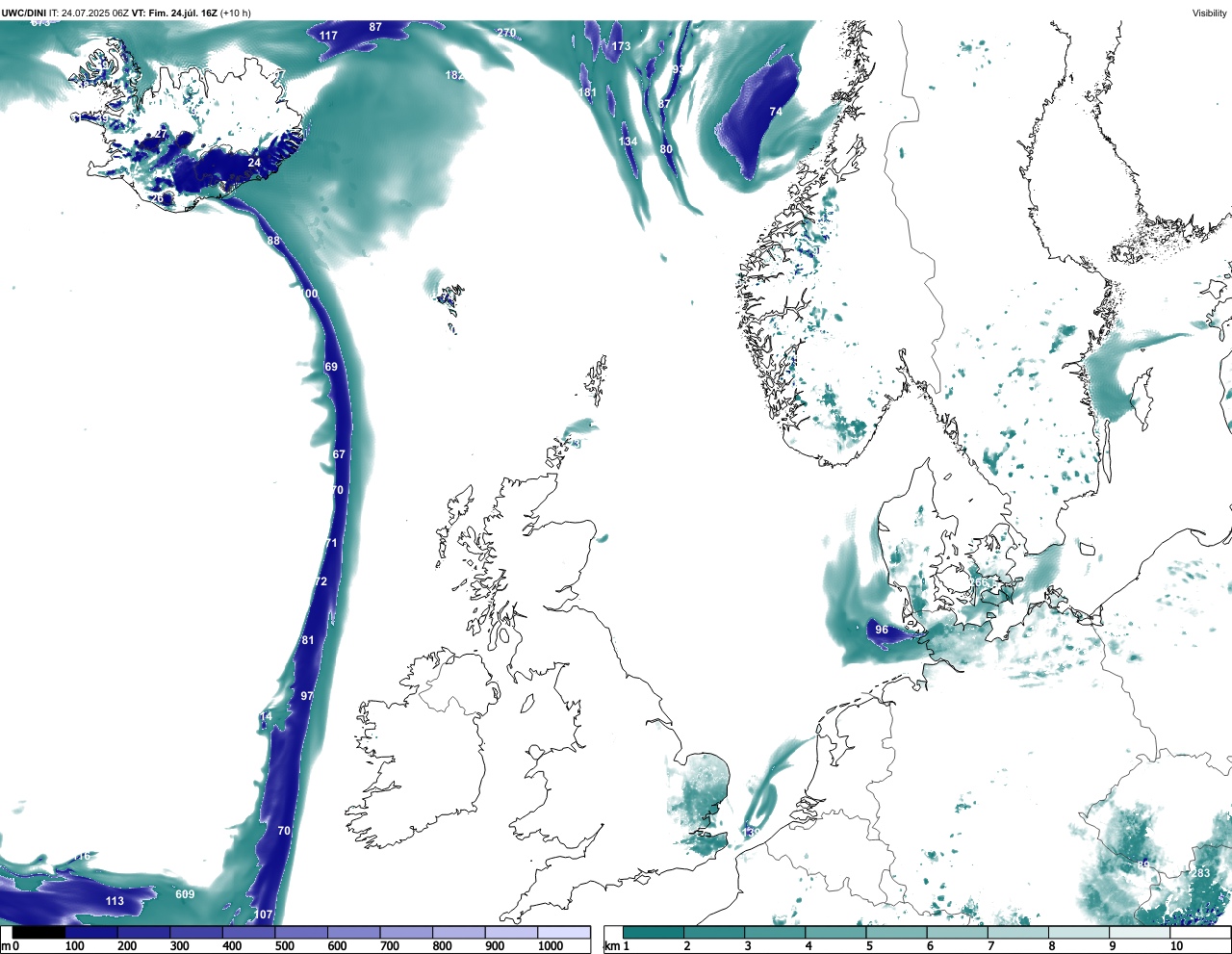This screenshot has height=954, width=1232.
Task: Click the 'UWC/DINI' model label in header
Action: pyautogui.click(x=23, y=13)
